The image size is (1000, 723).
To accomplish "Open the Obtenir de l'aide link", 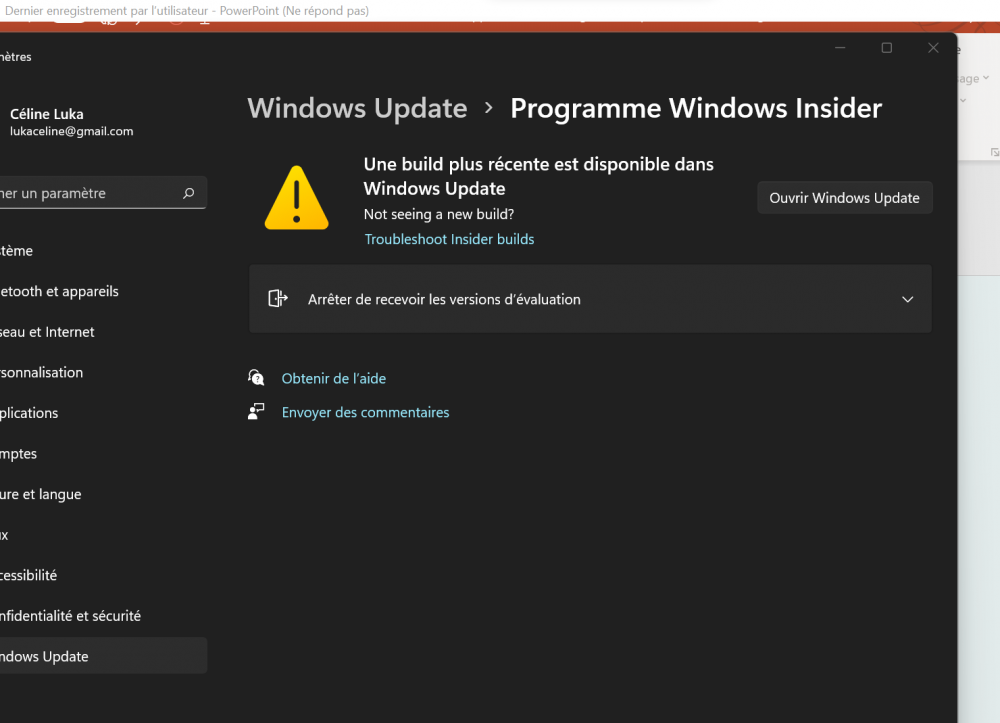I will point(333,379).
